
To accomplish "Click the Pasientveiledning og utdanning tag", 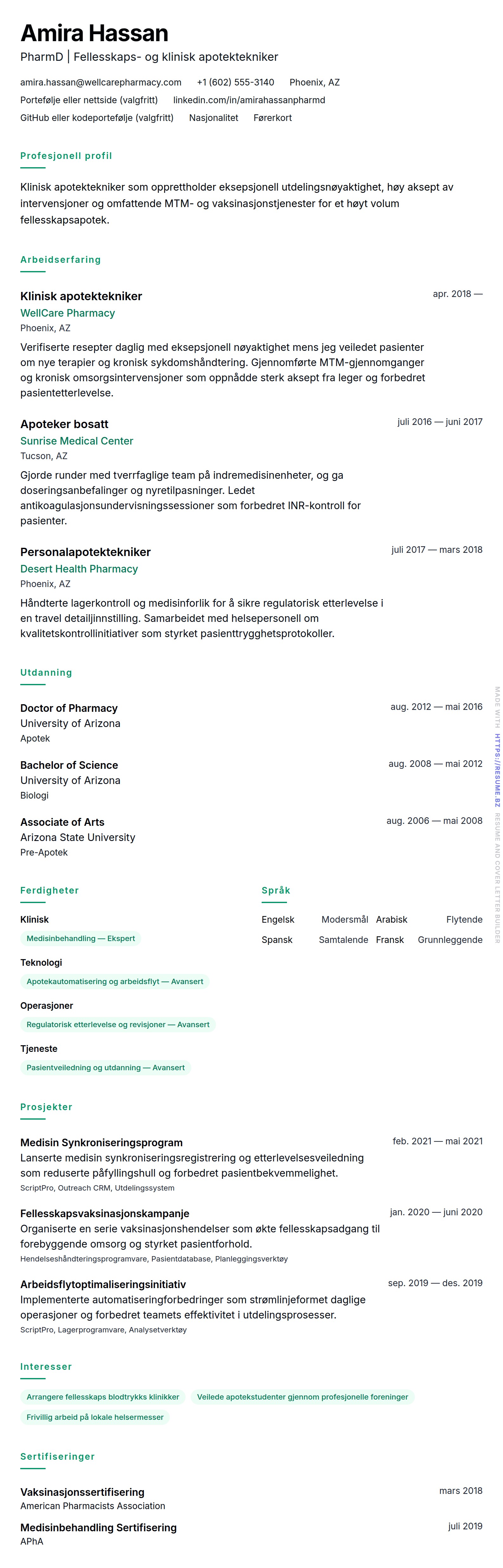I will point(105,1067).
